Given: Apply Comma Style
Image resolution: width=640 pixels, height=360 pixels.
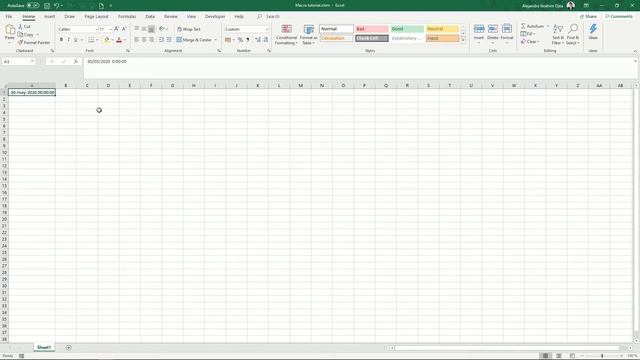Looking at the screenshot, I should tap(248, 40).
